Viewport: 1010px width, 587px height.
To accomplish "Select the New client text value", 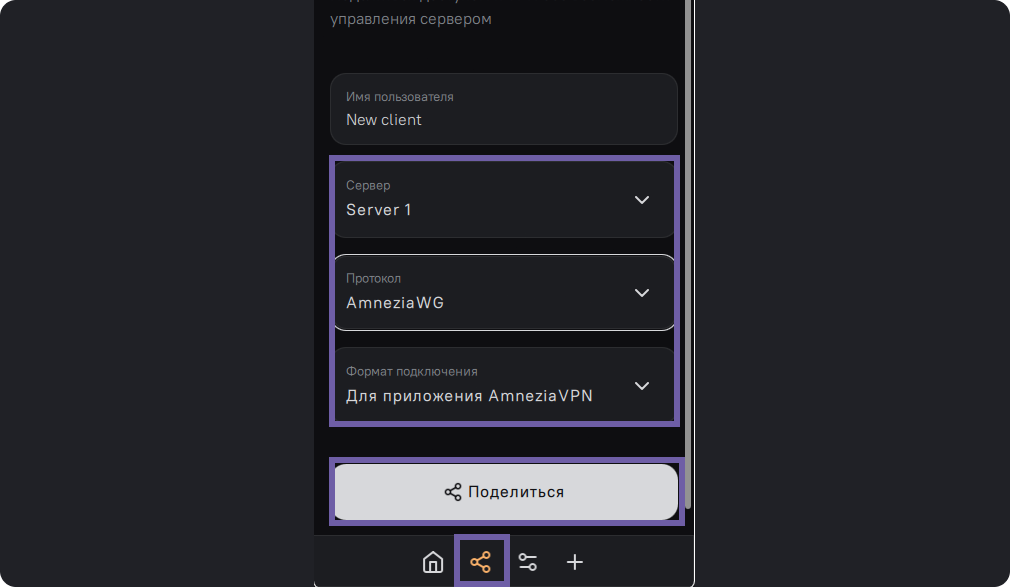I will [x=384, y=120].
